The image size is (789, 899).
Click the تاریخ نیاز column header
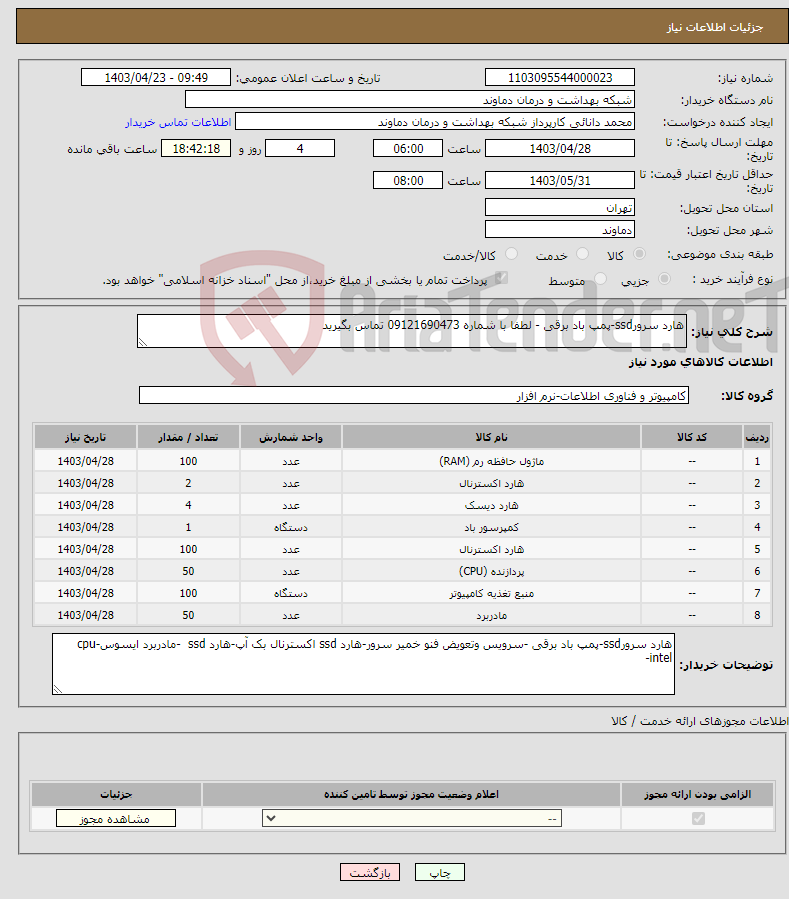tap(85, 437)
